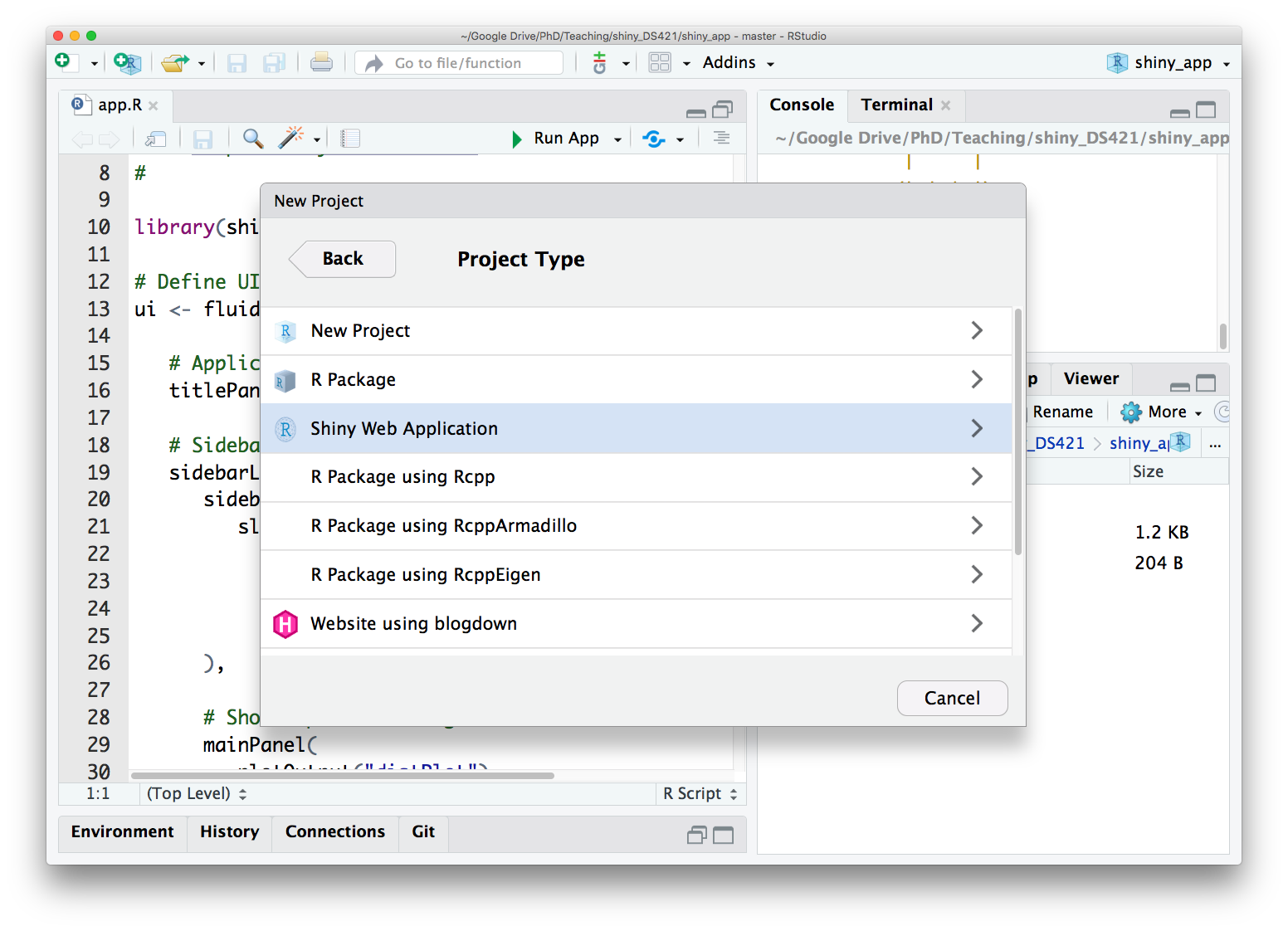Switch to the Console tab
The height and width of the screenshot is (931, 1288).
(802, 105)
